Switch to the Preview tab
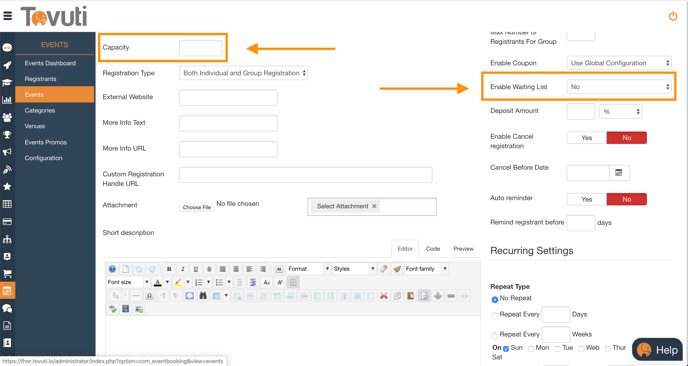The height and width of the screenshot is (366, 688). pos(463,248)
